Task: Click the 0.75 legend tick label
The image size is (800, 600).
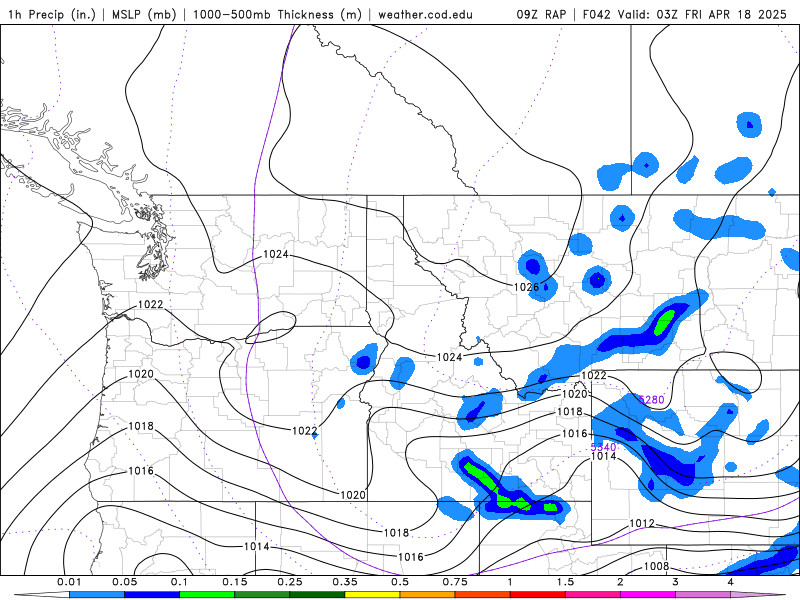Action: pyautogui.click(x=455, y=582)
